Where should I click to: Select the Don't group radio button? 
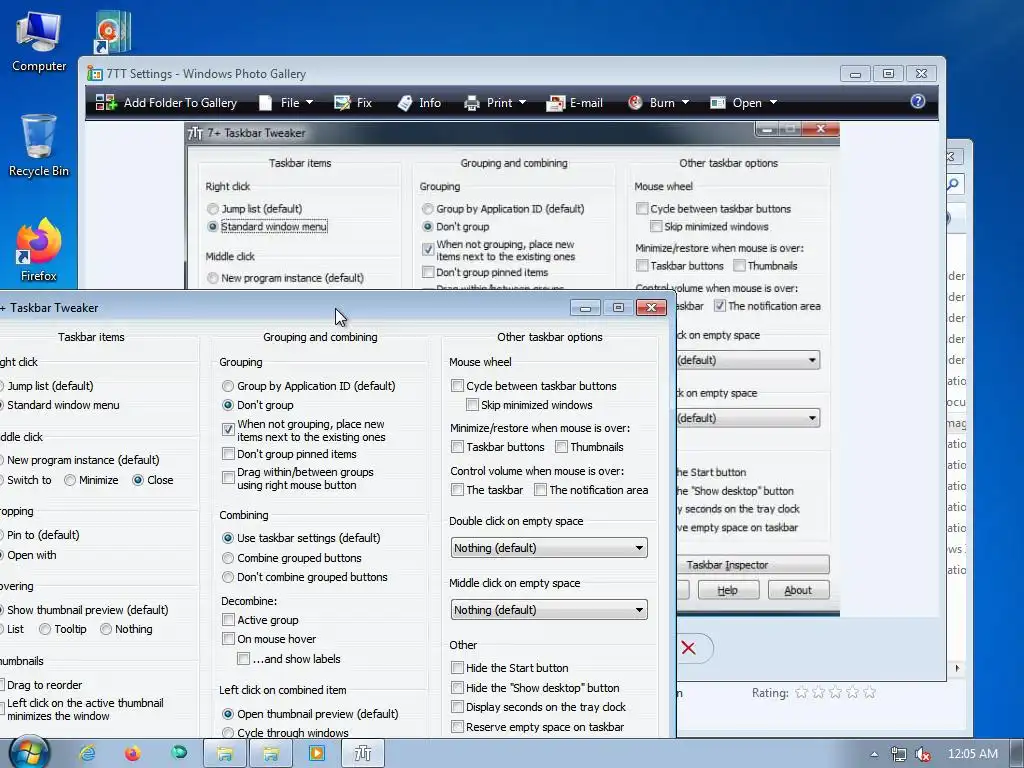click(227, 405)
